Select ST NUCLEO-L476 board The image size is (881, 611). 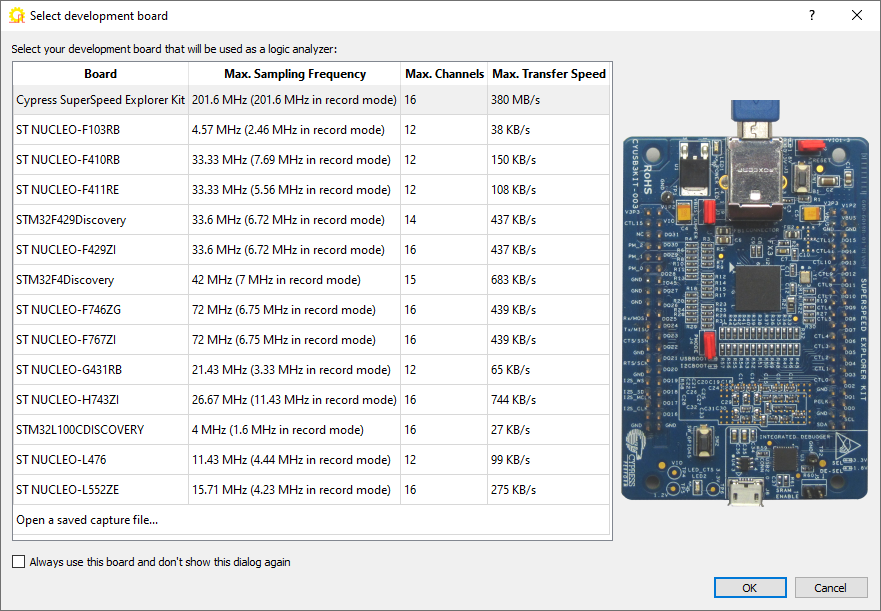pyautogui.click(x=311, y=460)
